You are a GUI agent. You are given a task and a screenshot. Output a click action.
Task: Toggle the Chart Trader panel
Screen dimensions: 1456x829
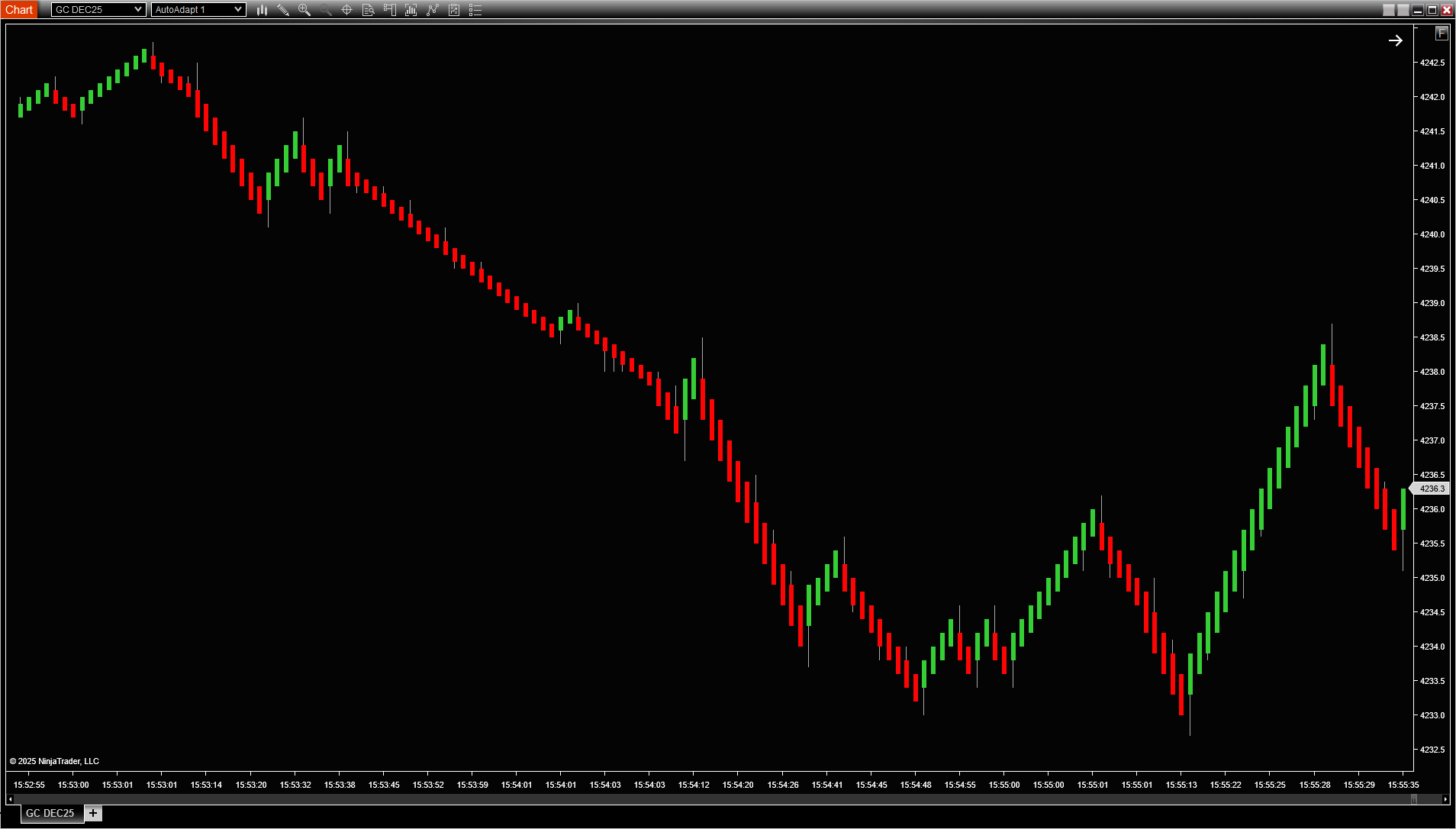coord(390,10)
